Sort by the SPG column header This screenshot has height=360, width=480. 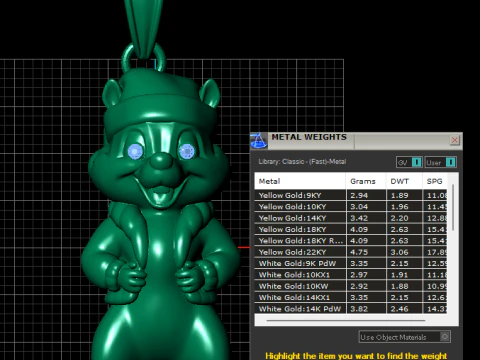435,181
